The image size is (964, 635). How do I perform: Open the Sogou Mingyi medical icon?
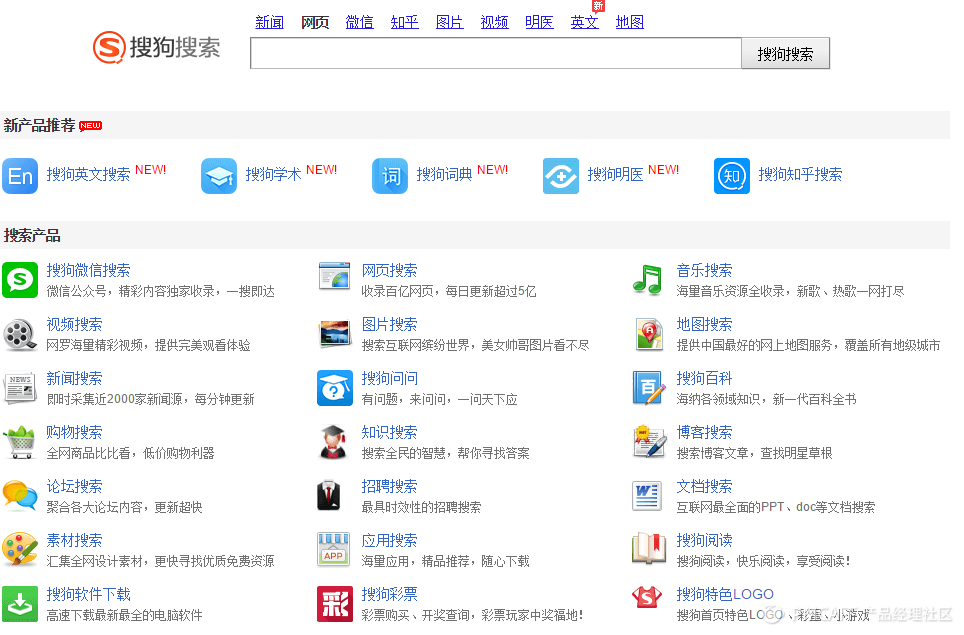tap(561, 176)
